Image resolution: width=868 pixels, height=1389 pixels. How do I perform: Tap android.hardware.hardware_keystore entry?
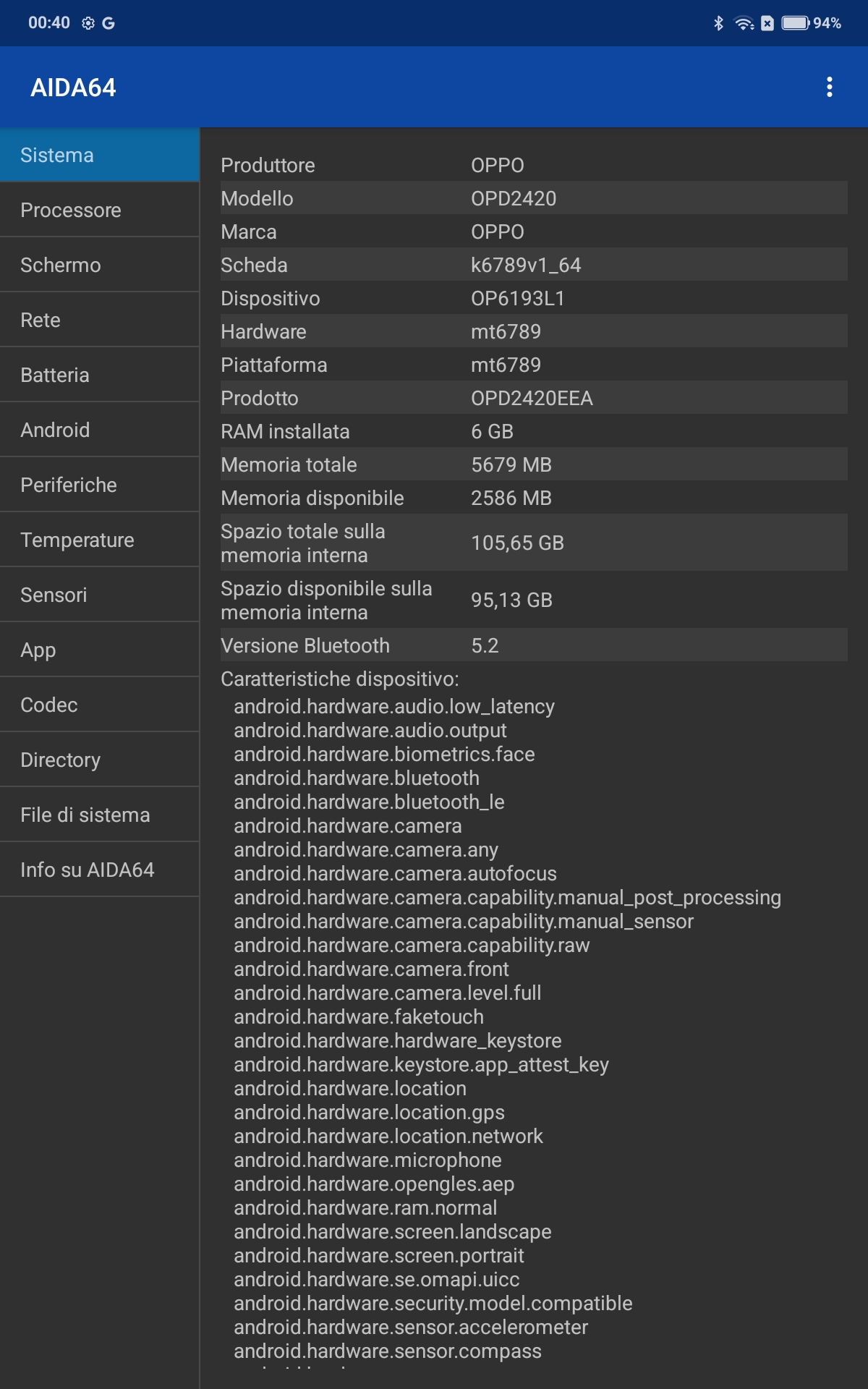coord(398,1040)
